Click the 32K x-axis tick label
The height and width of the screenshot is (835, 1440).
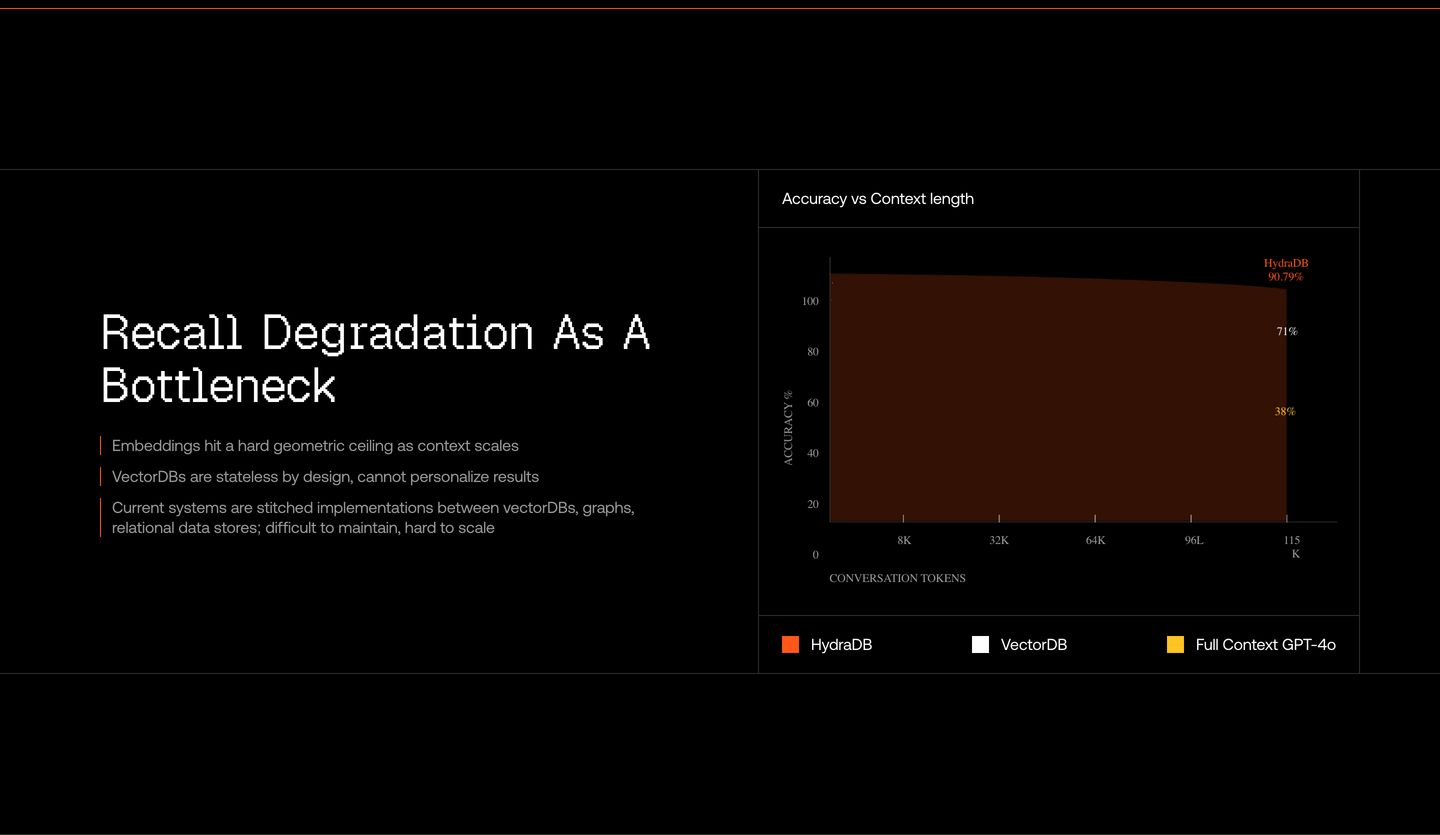pyautogui.click(x=999, y=540)
